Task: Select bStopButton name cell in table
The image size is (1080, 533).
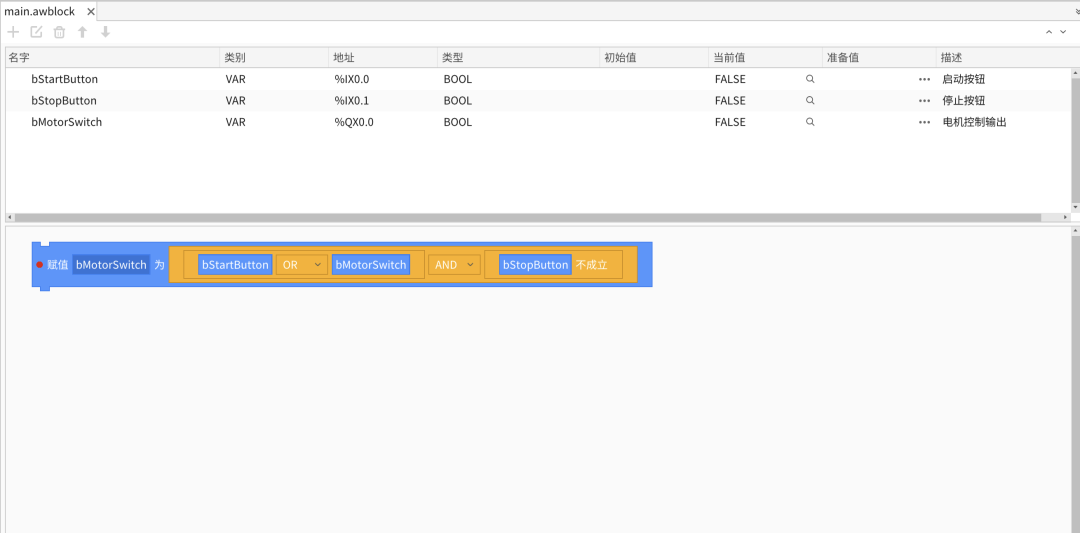Action: (64, 101)
